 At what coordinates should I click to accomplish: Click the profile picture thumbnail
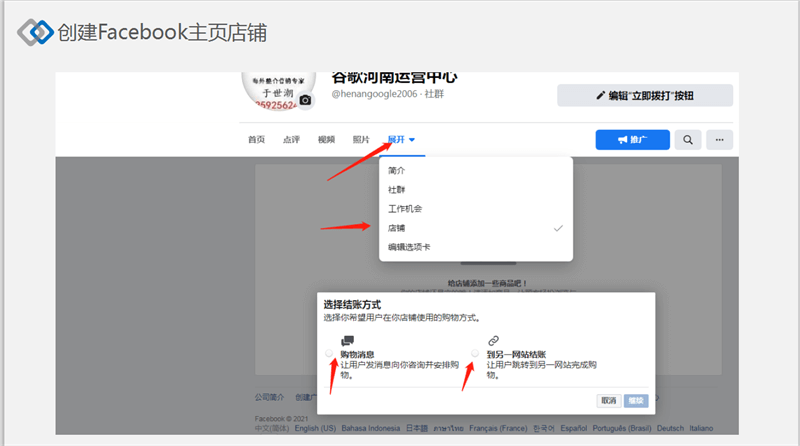(x=279, y=91)
